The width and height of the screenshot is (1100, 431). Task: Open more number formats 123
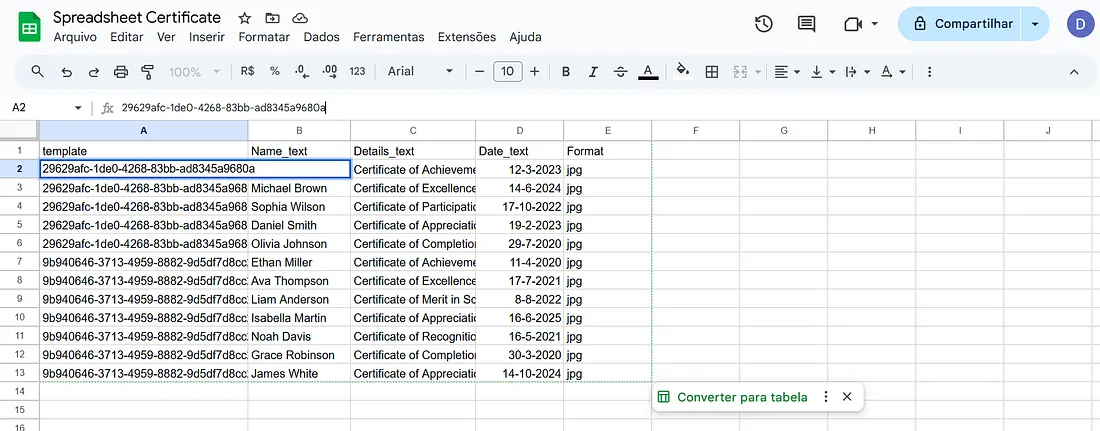click(357, 71)
